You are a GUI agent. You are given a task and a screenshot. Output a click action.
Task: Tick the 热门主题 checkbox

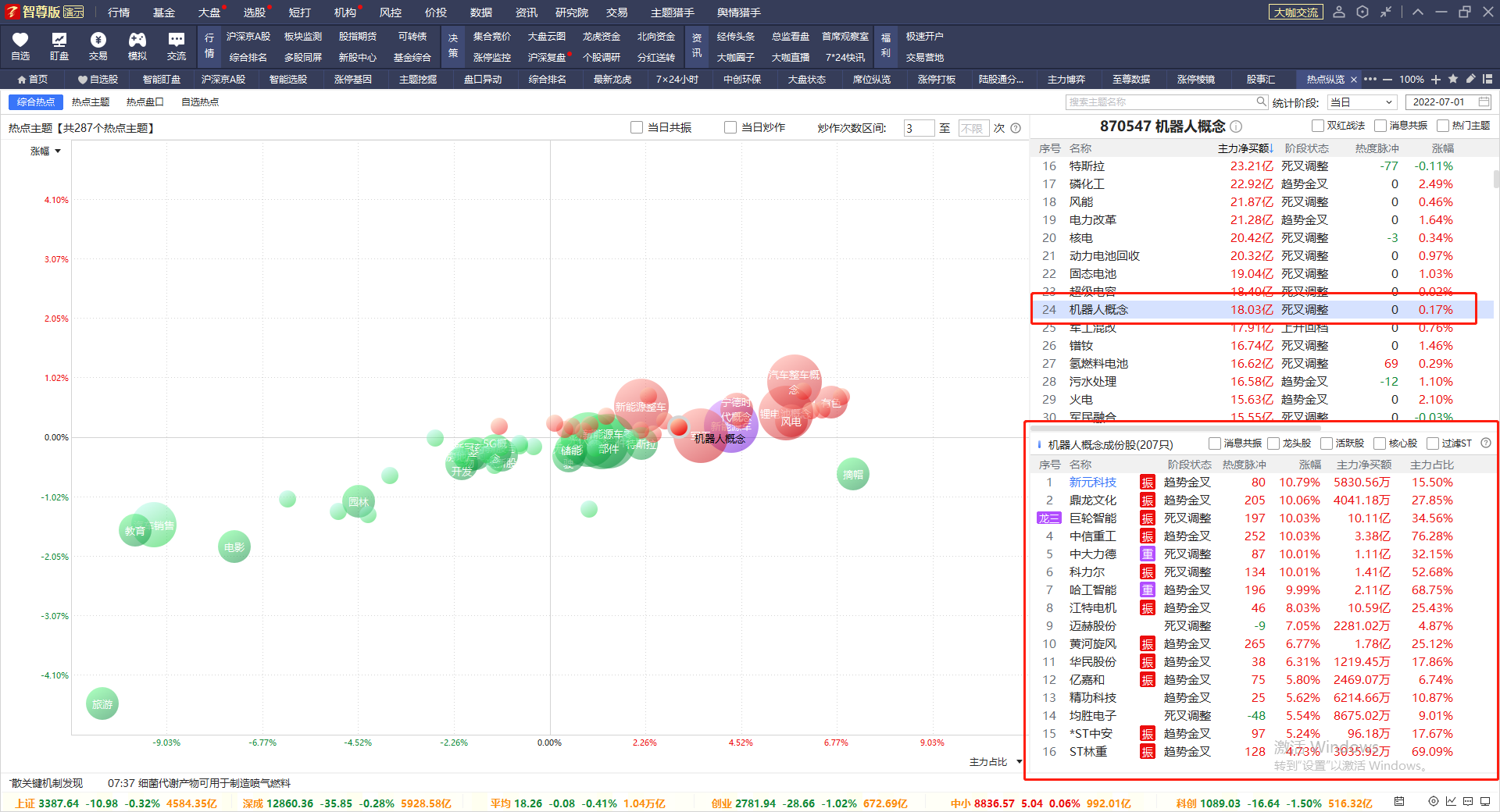click(x=1442, y=126)
